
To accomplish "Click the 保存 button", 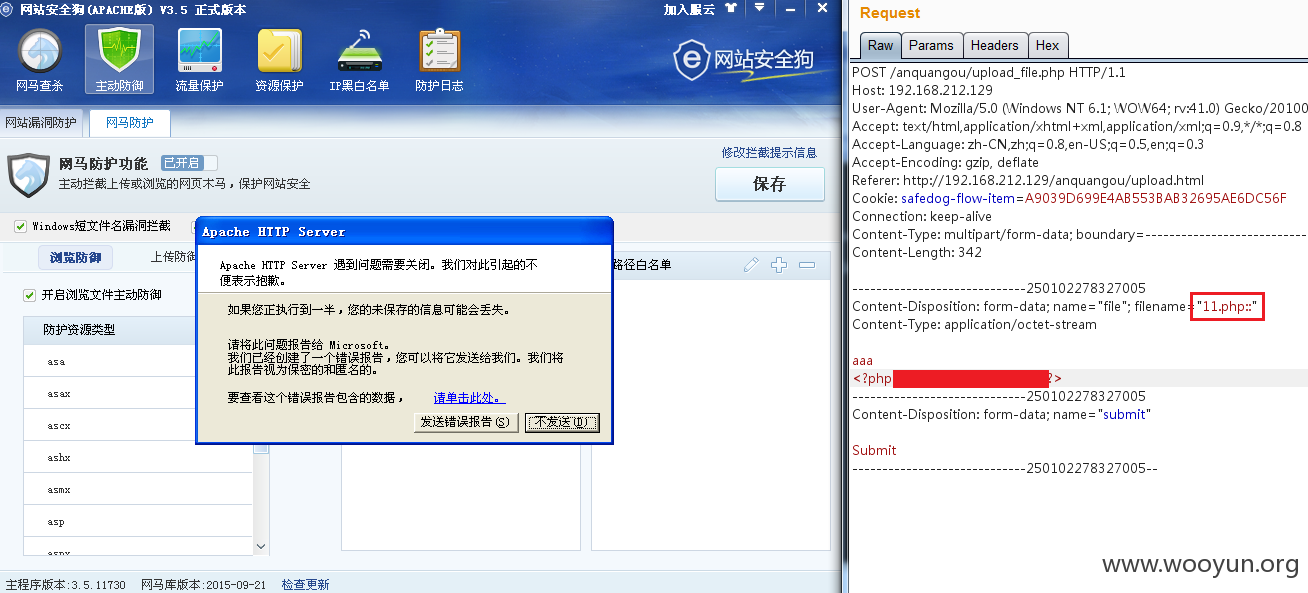I will 770,184.
